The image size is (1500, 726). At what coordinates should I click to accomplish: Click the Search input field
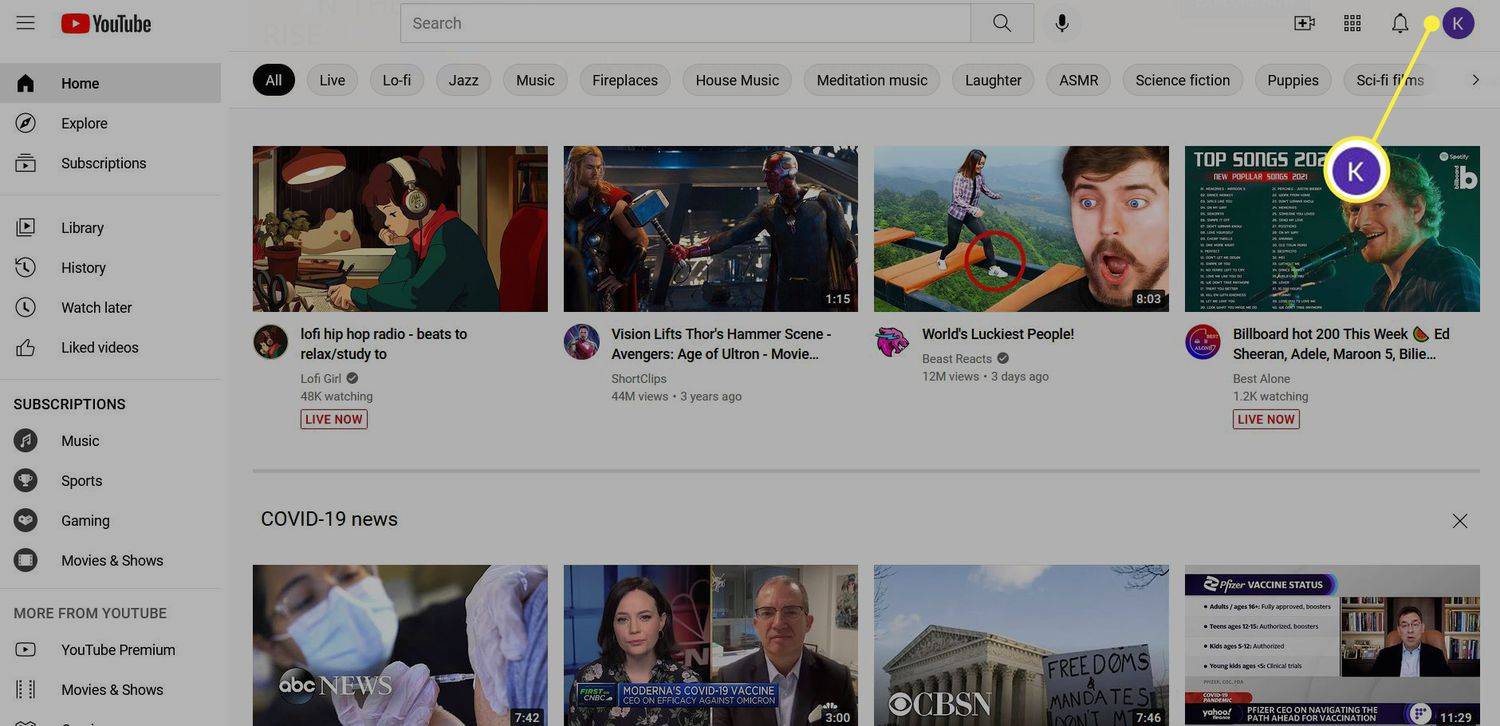click(x=686, y=23)
